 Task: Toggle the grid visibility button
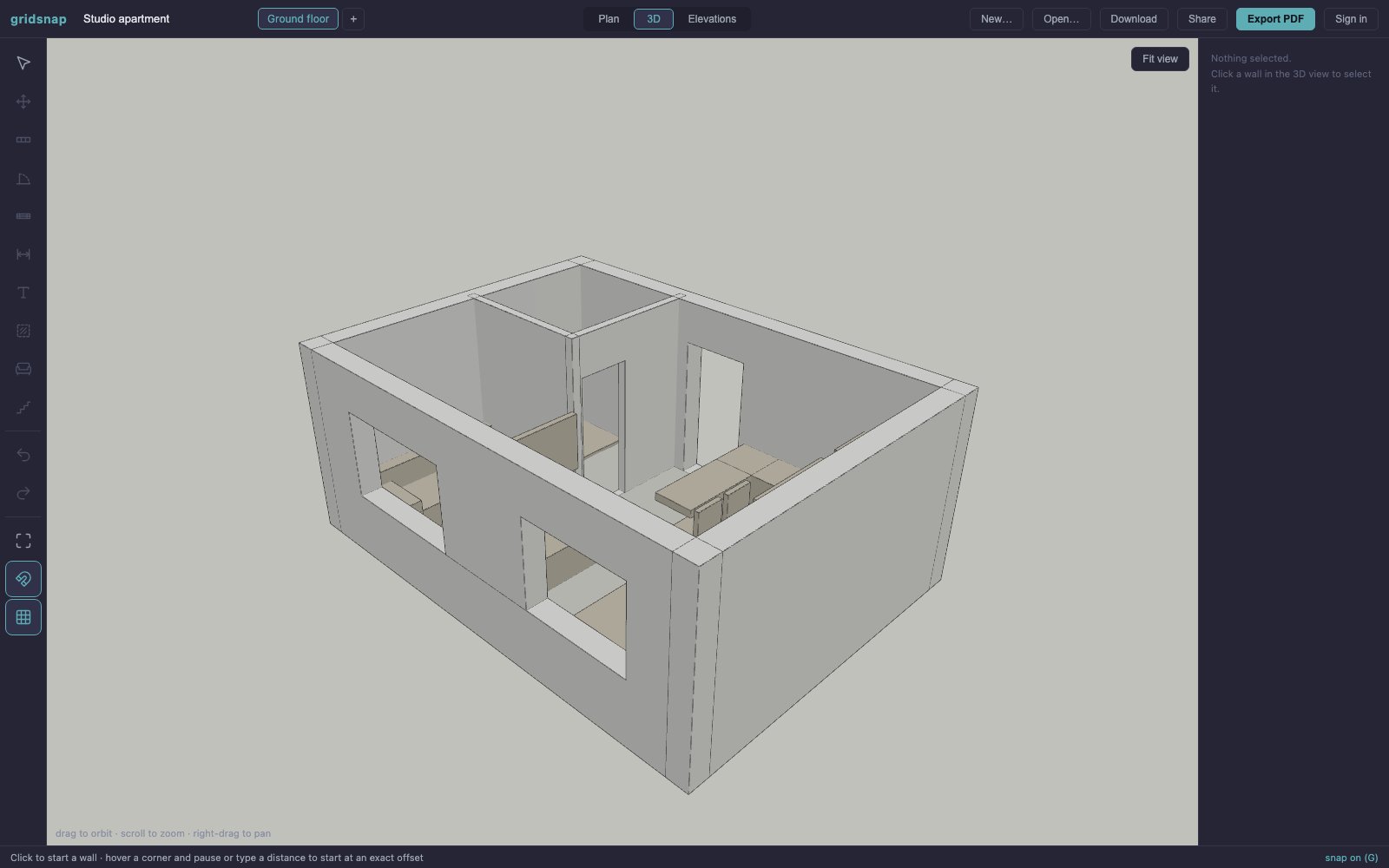pos(23,617)
